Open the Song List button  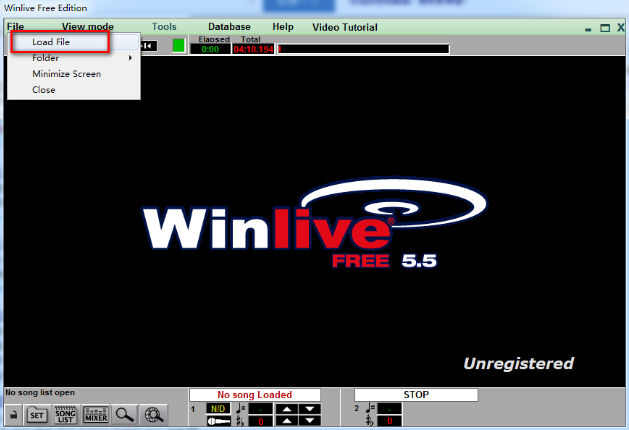[65, 415]
